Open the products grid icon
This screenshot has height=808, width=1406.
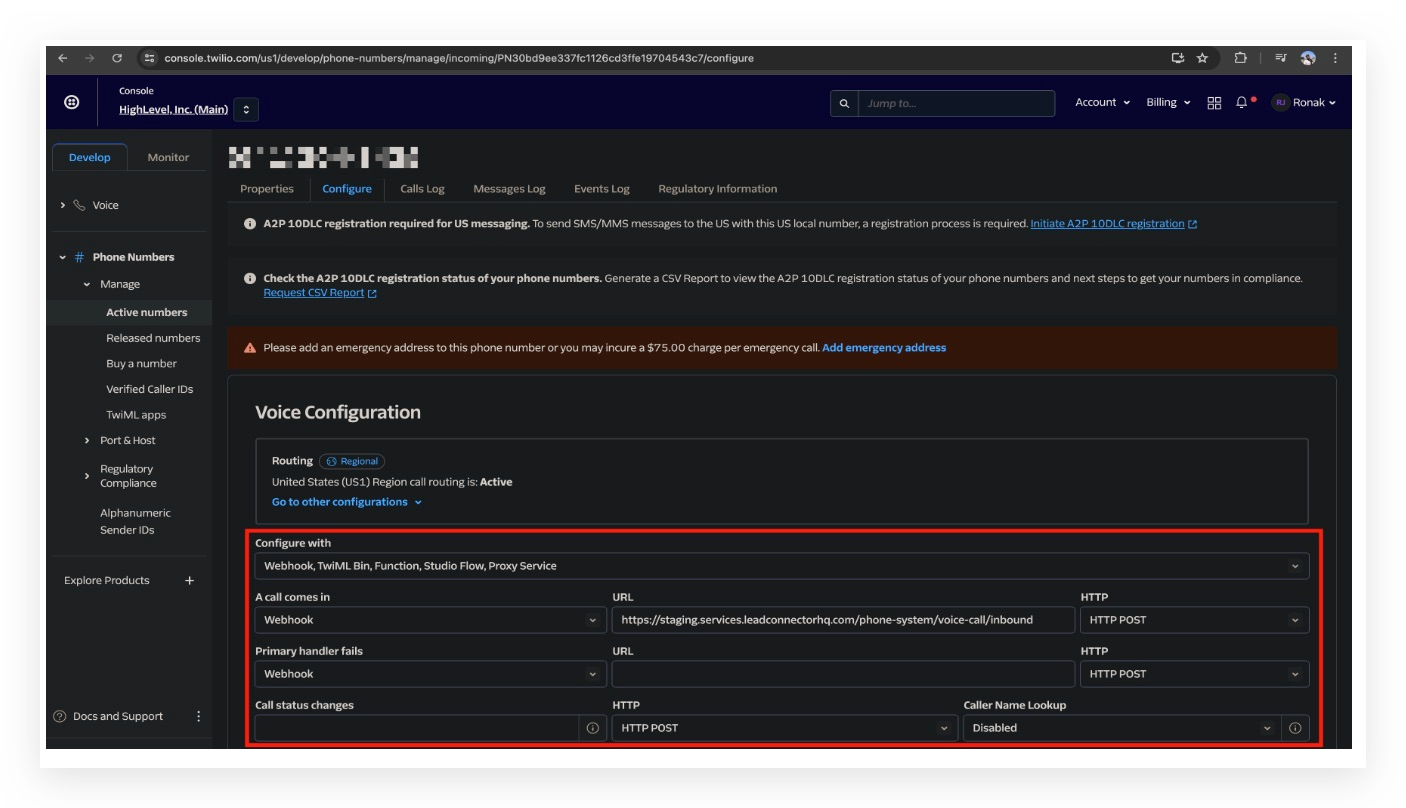[x=1214, y=103]
